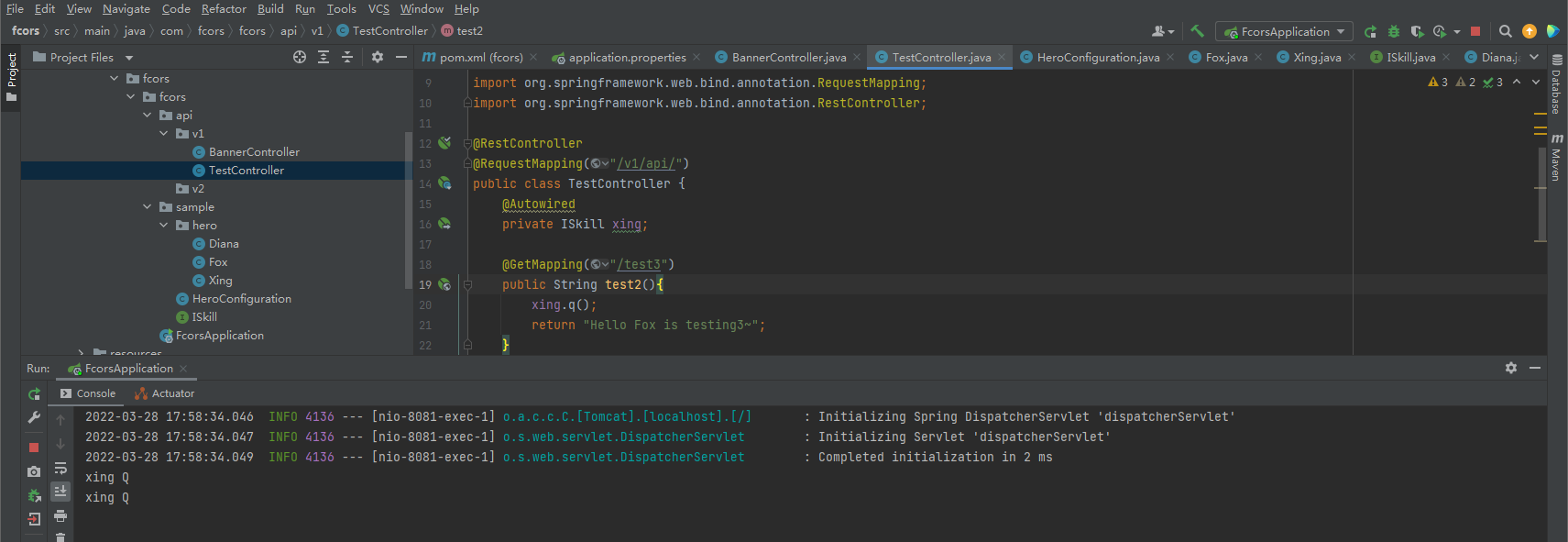Image resolution: width=1568 pixels, height=542 pixels.
Task: Open Search Everywhere magnifier icon
Action: (x=1505, y=31)
